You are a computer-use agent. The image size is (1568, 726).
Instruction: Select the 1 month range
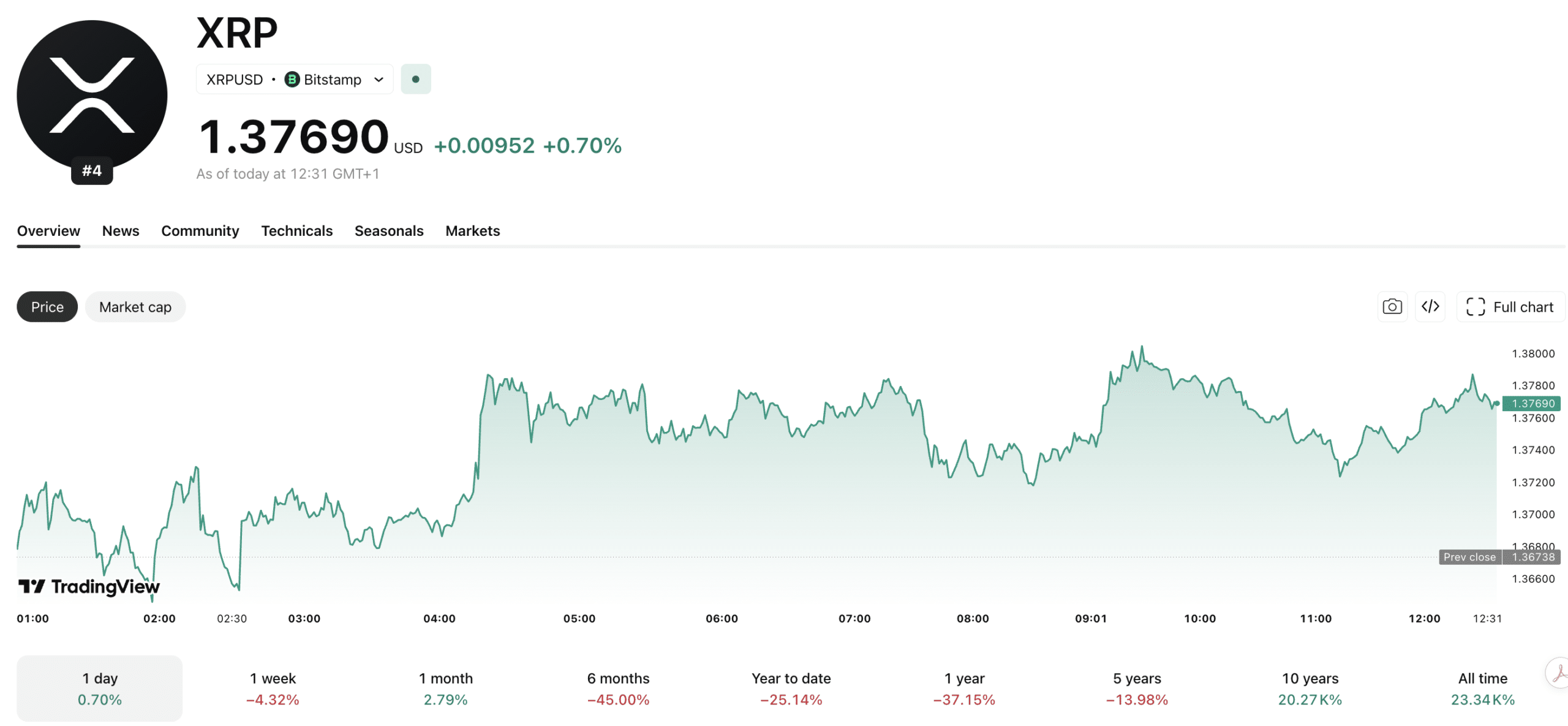point(446,688)
